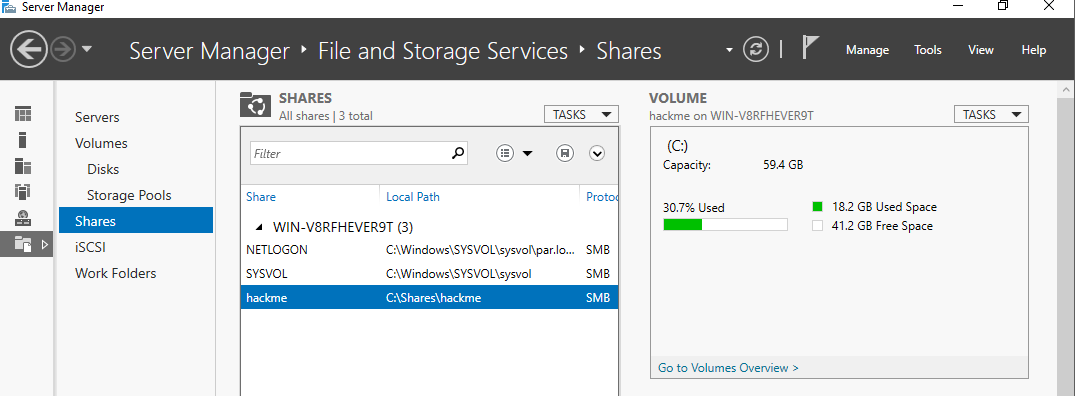Viewport: 1075px width, 396px height.
Task: Open dropdown arrow beside refresh icon
Action: 729,50
